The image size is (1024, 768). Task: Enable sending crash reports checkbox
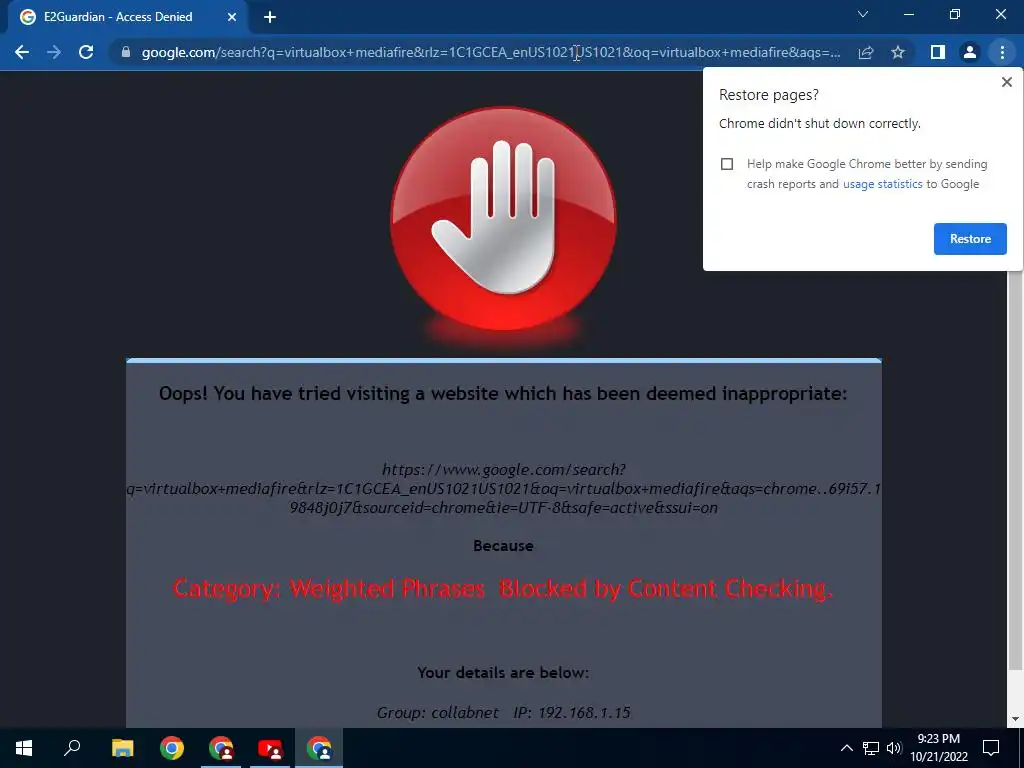727,164
